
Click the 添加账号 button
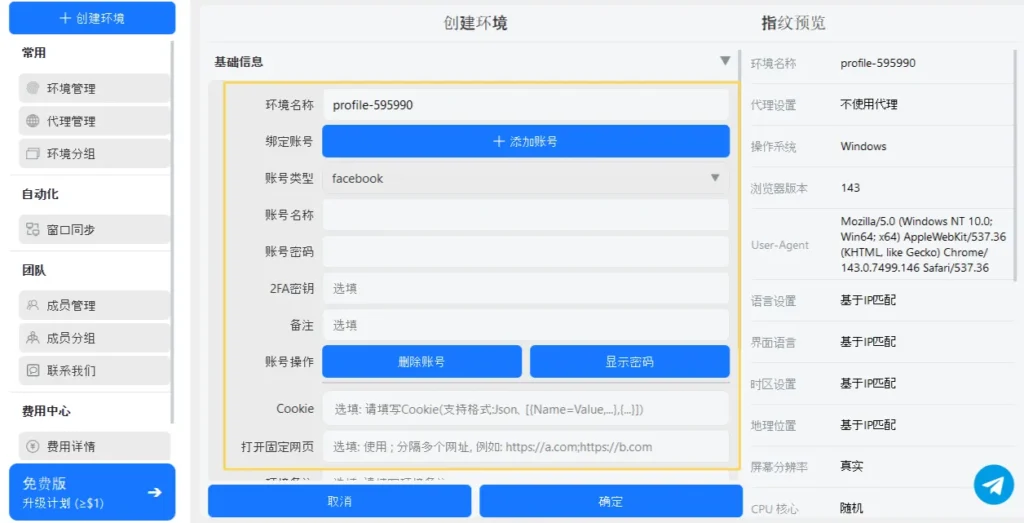click(526, 141)
